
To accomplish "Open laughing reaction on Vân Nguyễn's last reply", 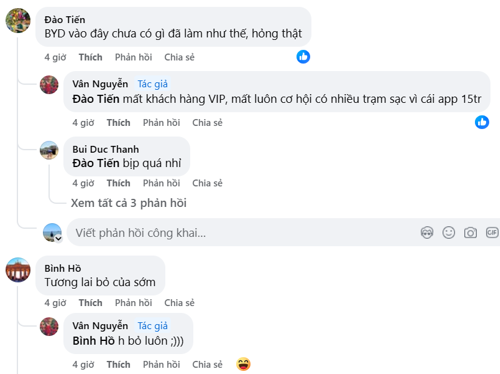I will [x=243, y=364].
